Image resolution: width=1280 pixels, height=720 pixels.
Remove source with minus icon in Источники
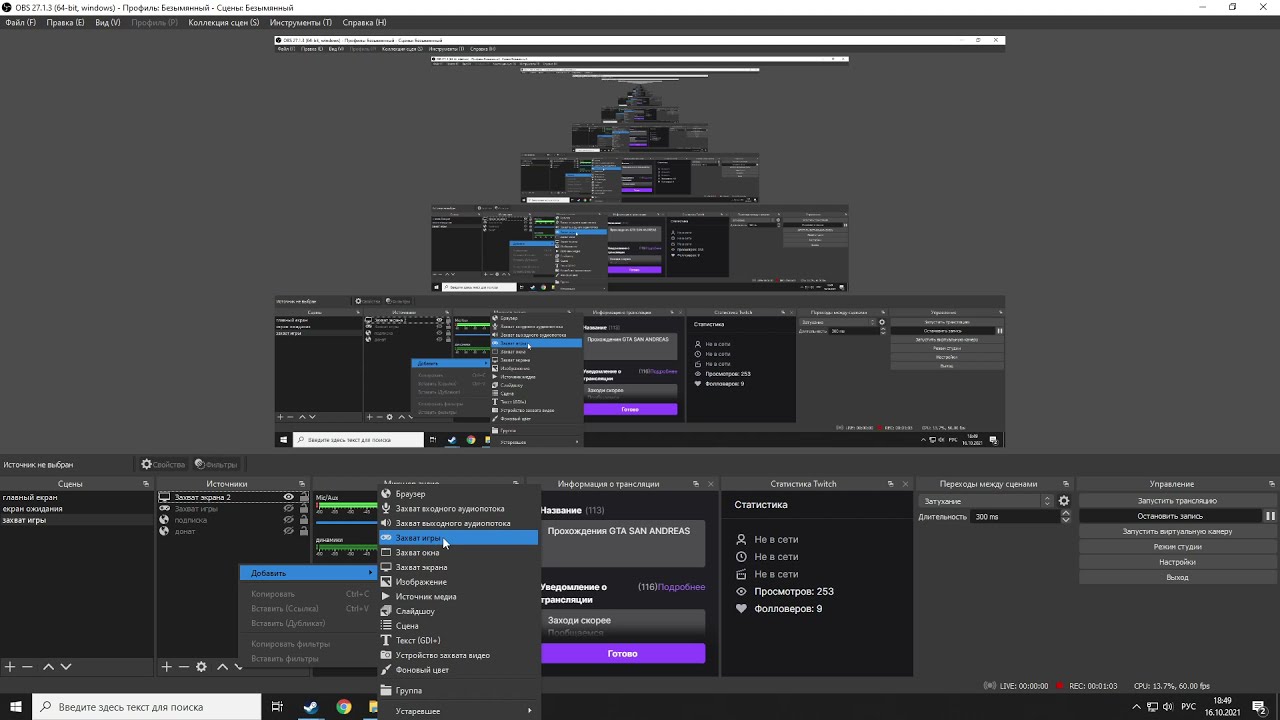(184, 666)
